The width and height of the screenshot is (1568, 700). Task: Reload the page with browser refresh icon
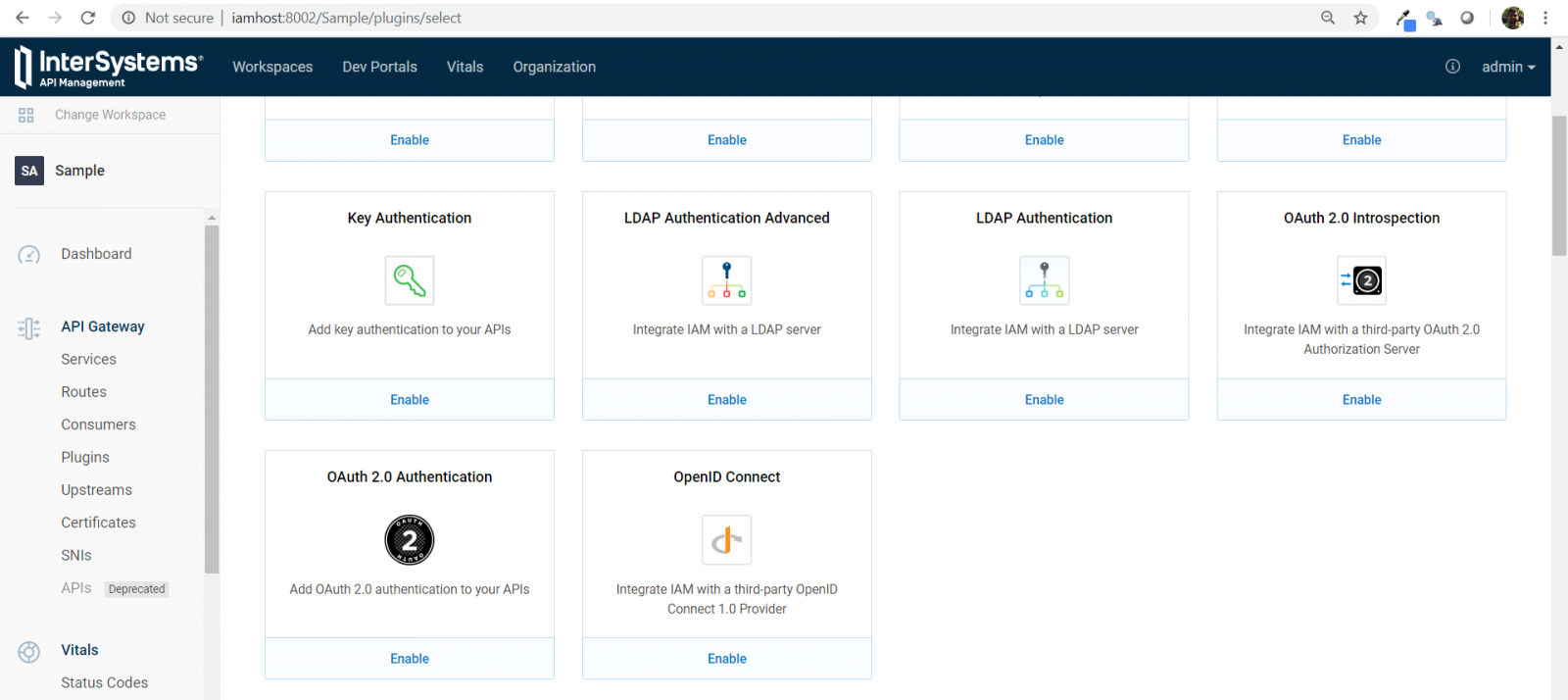(88, 18)
